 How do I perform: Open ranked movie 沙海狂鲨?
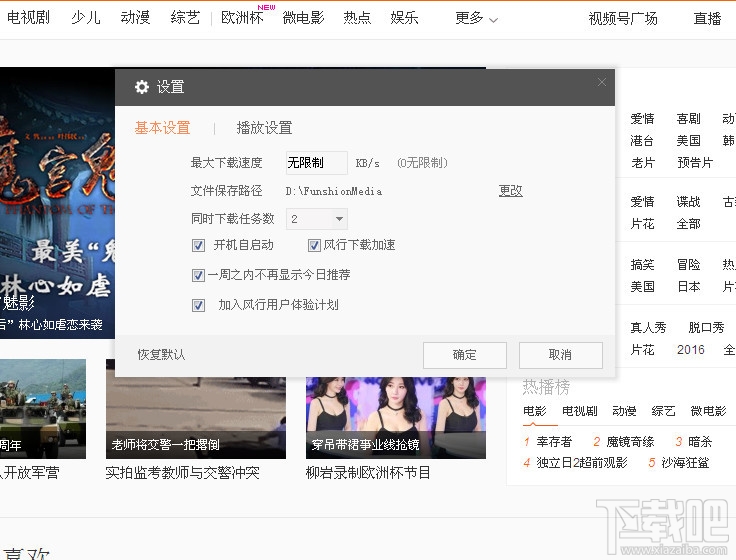(685, 463)
